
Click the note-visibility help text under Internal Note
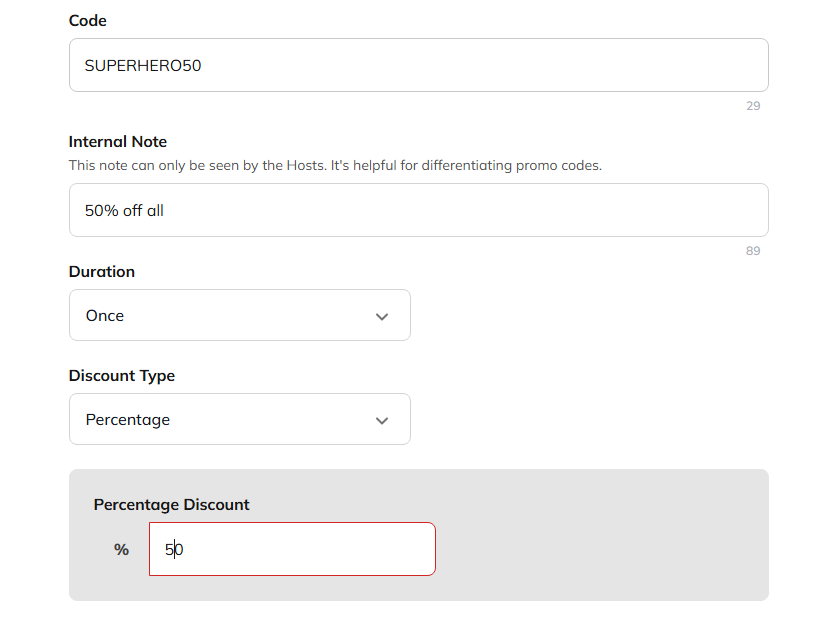(335, 166)
